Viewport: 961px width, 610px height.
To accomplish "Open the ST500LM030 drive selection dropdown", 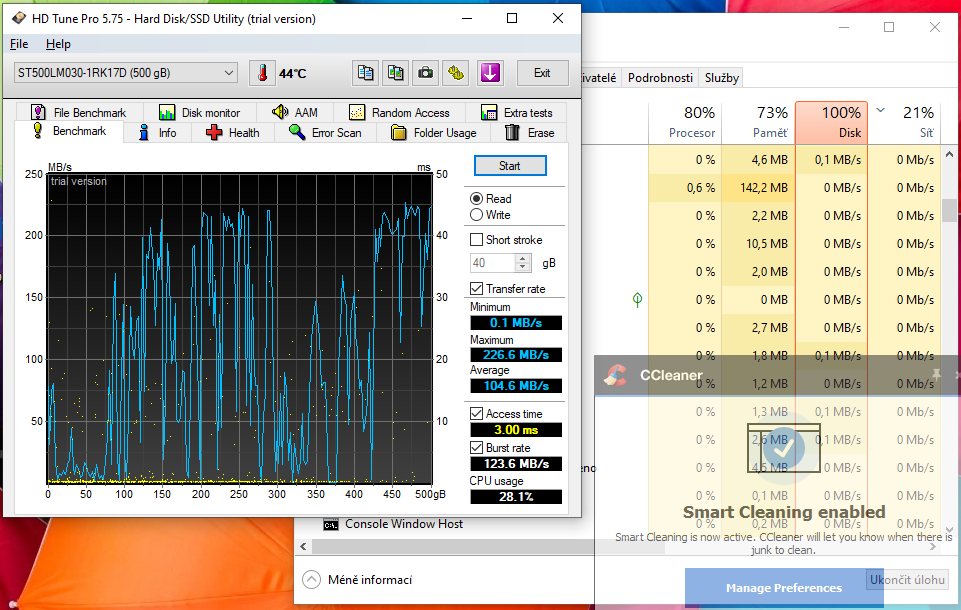I will (x=126, y=73).
